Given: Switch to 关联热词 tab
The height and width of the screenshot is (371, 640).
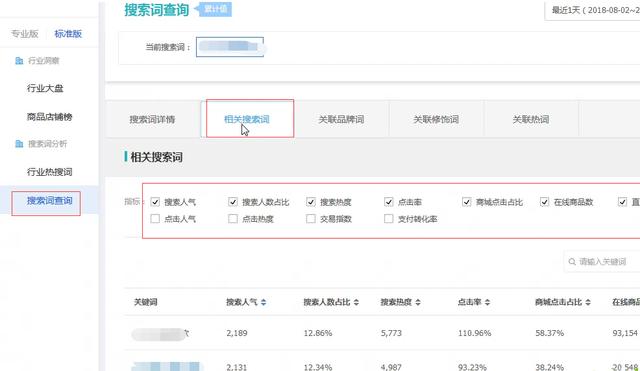Looking at the screenshot, I should [531, 120].
